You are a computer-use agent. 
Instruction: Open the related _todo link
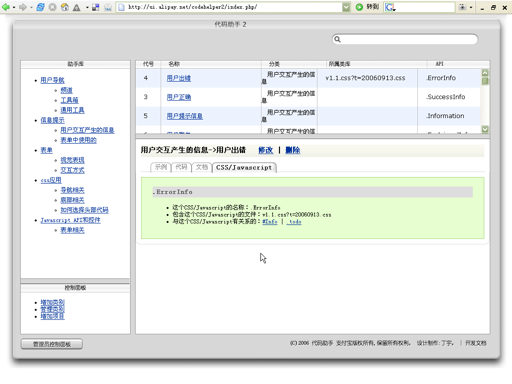click(x=294, y=222)
